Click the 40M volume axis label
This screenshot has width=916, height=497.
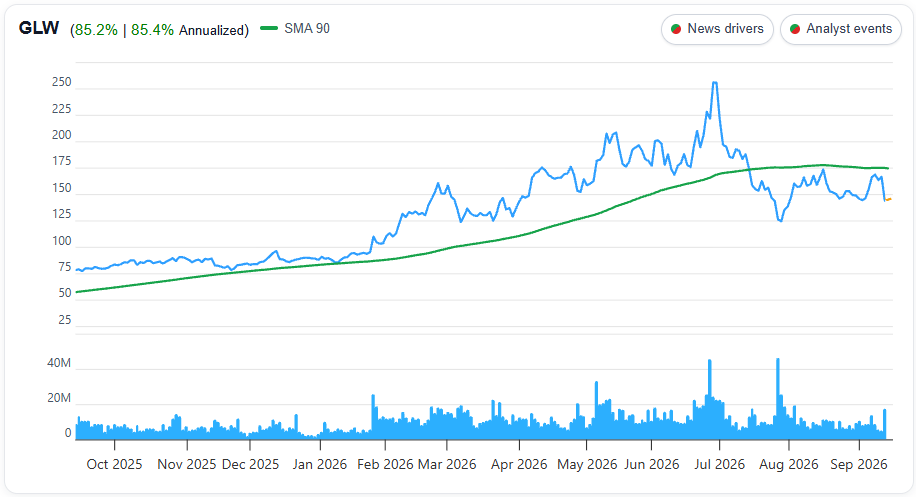(59, 363)
